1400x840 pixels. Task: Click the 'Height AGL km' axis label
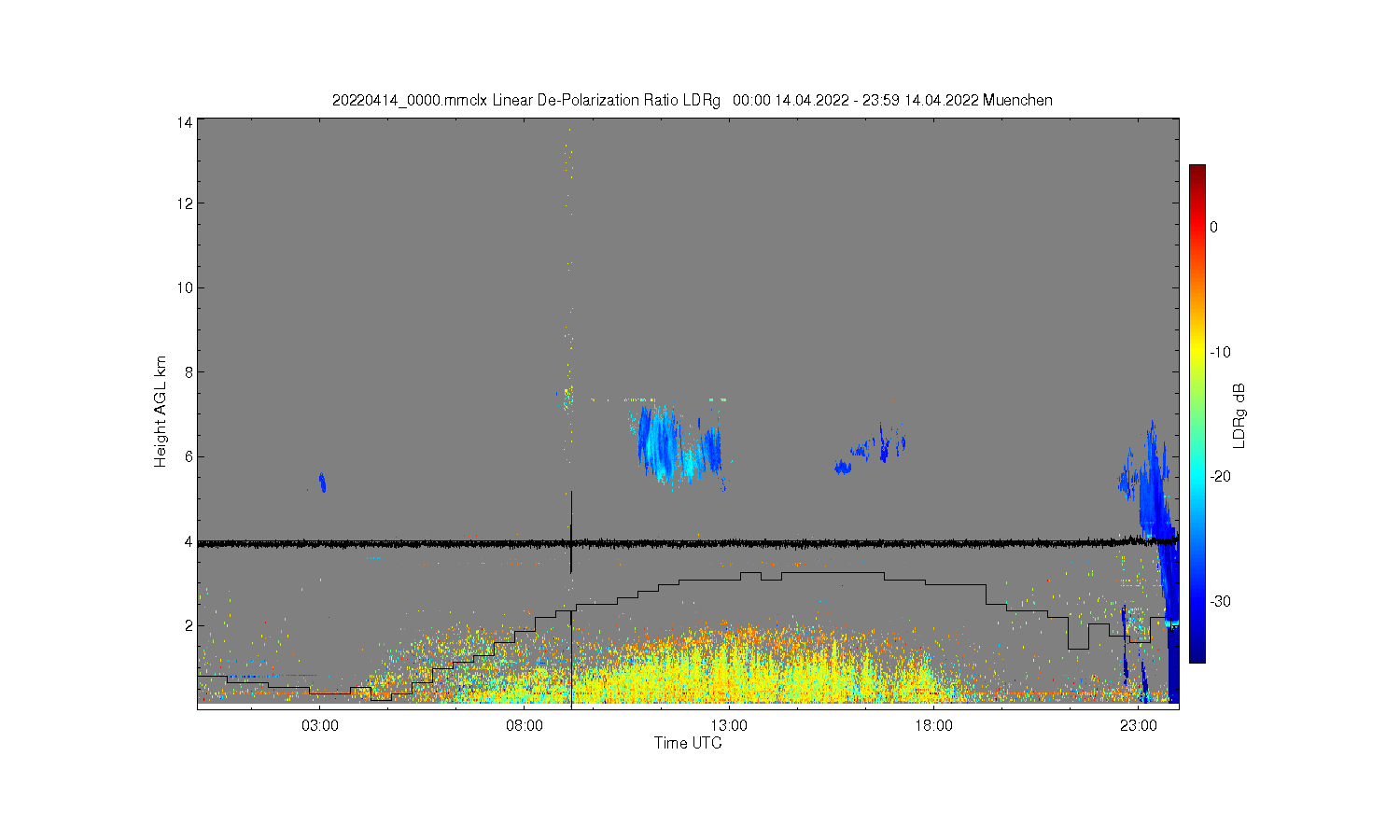[161, 411]
